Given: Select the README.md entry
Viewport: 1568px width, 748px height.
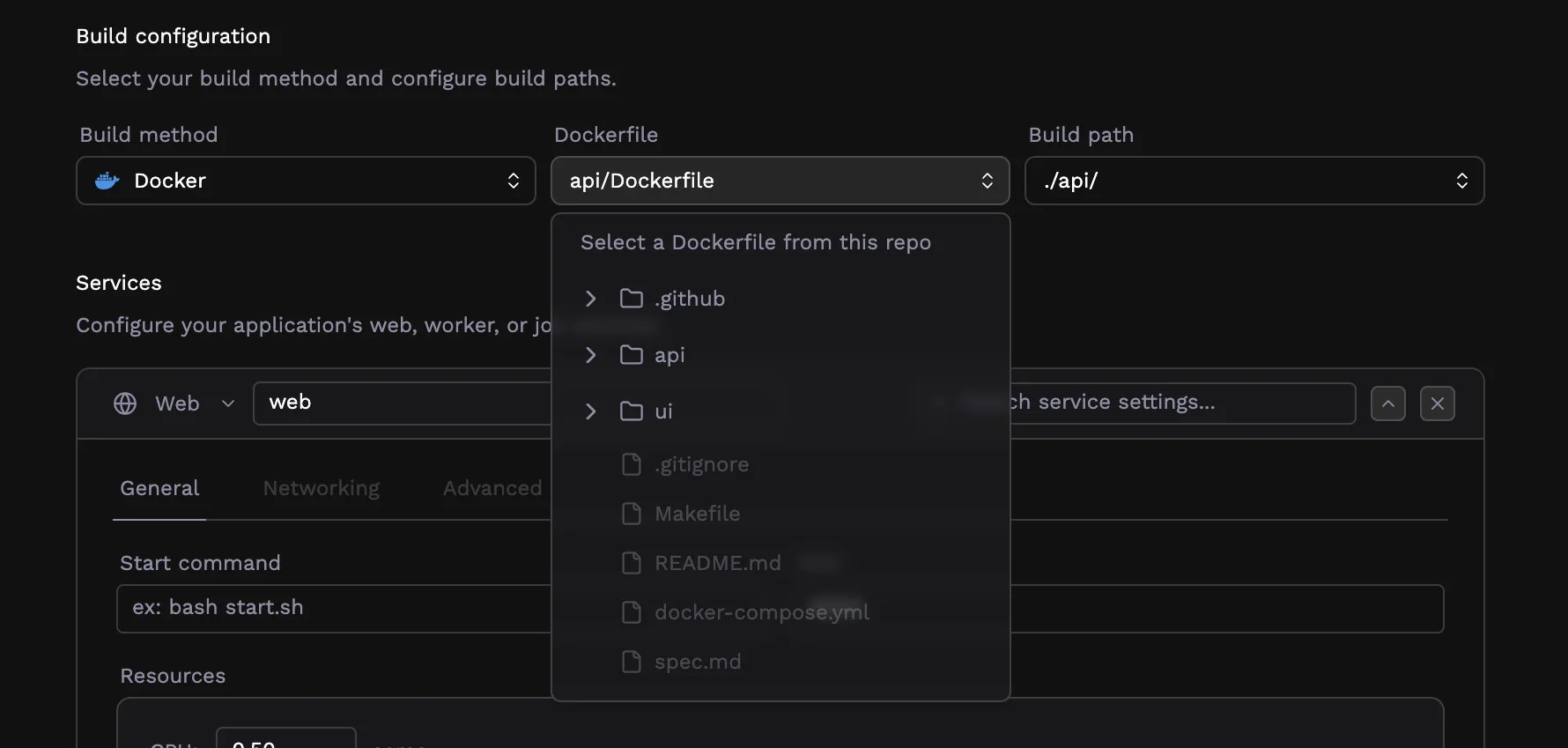Looking at the screenshot, I should pyautogui.click(x=718, y=563).
